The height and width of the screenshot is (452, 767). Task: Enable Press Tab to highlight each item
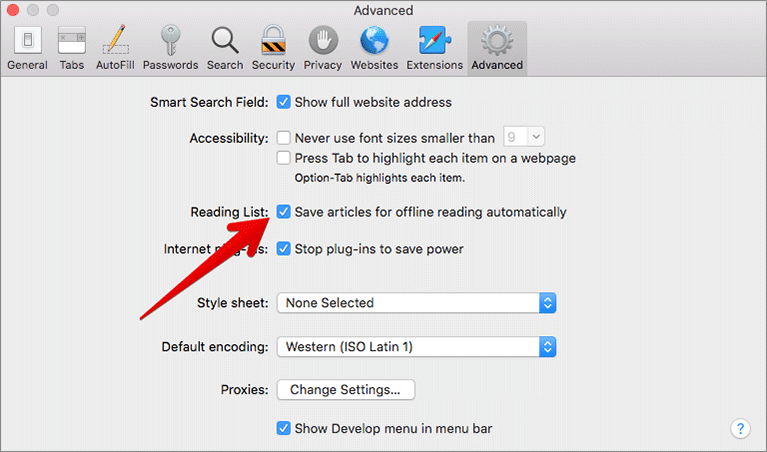point(284,158)
